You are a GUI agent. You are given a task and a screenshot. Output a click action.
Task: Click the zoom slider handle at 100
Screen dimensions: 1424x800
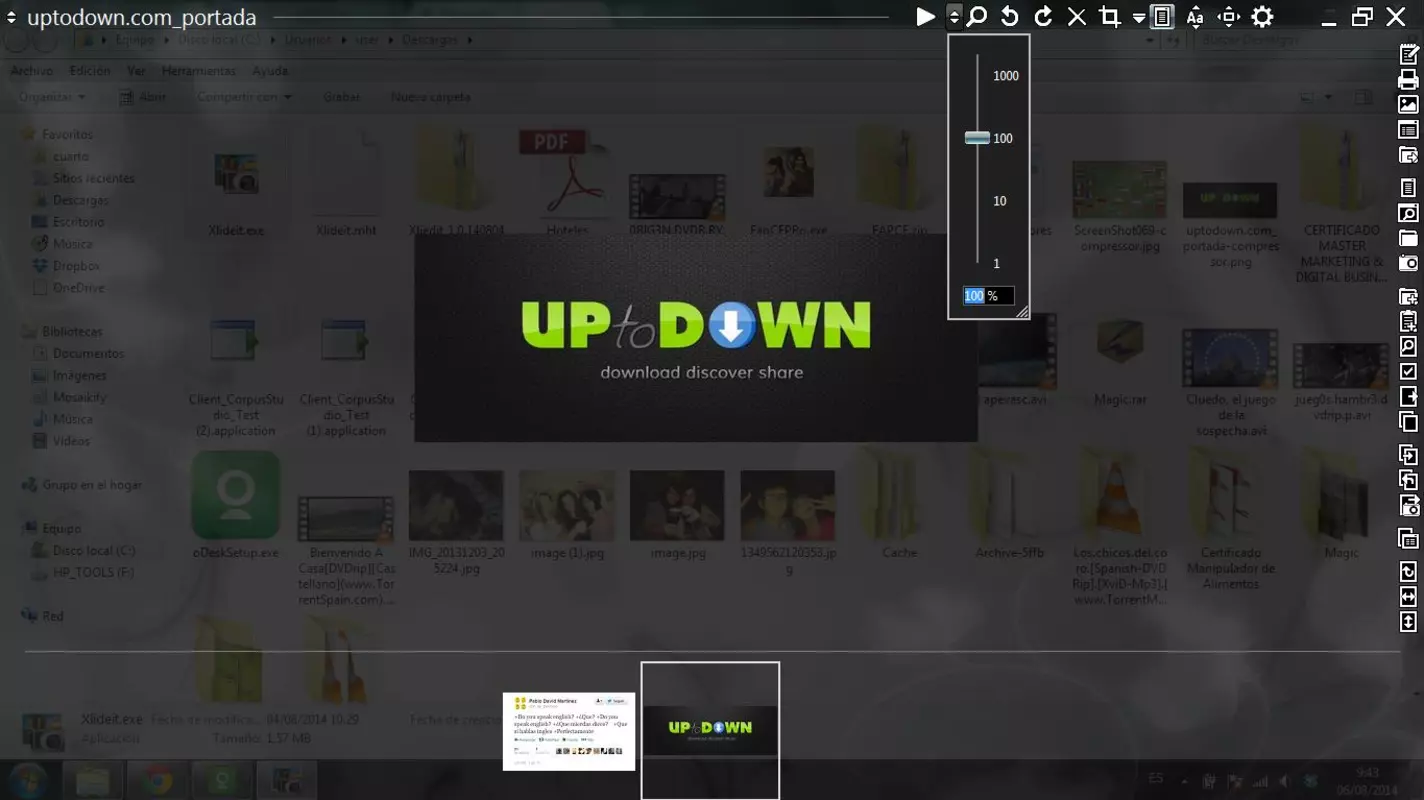pyautogui.click(x=977, y=138)
